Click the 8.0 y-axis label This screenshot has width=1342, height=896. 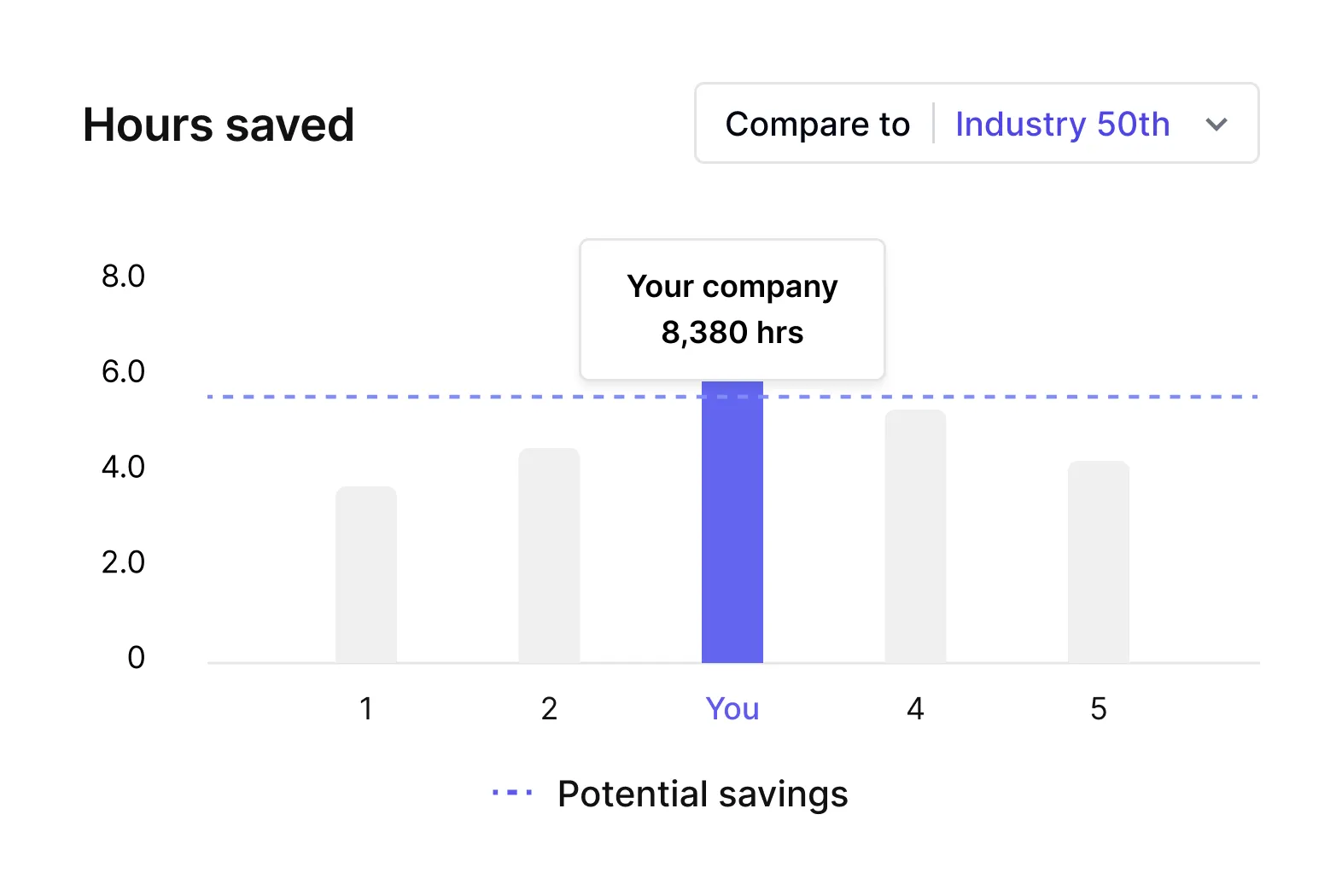coord(123,276)
